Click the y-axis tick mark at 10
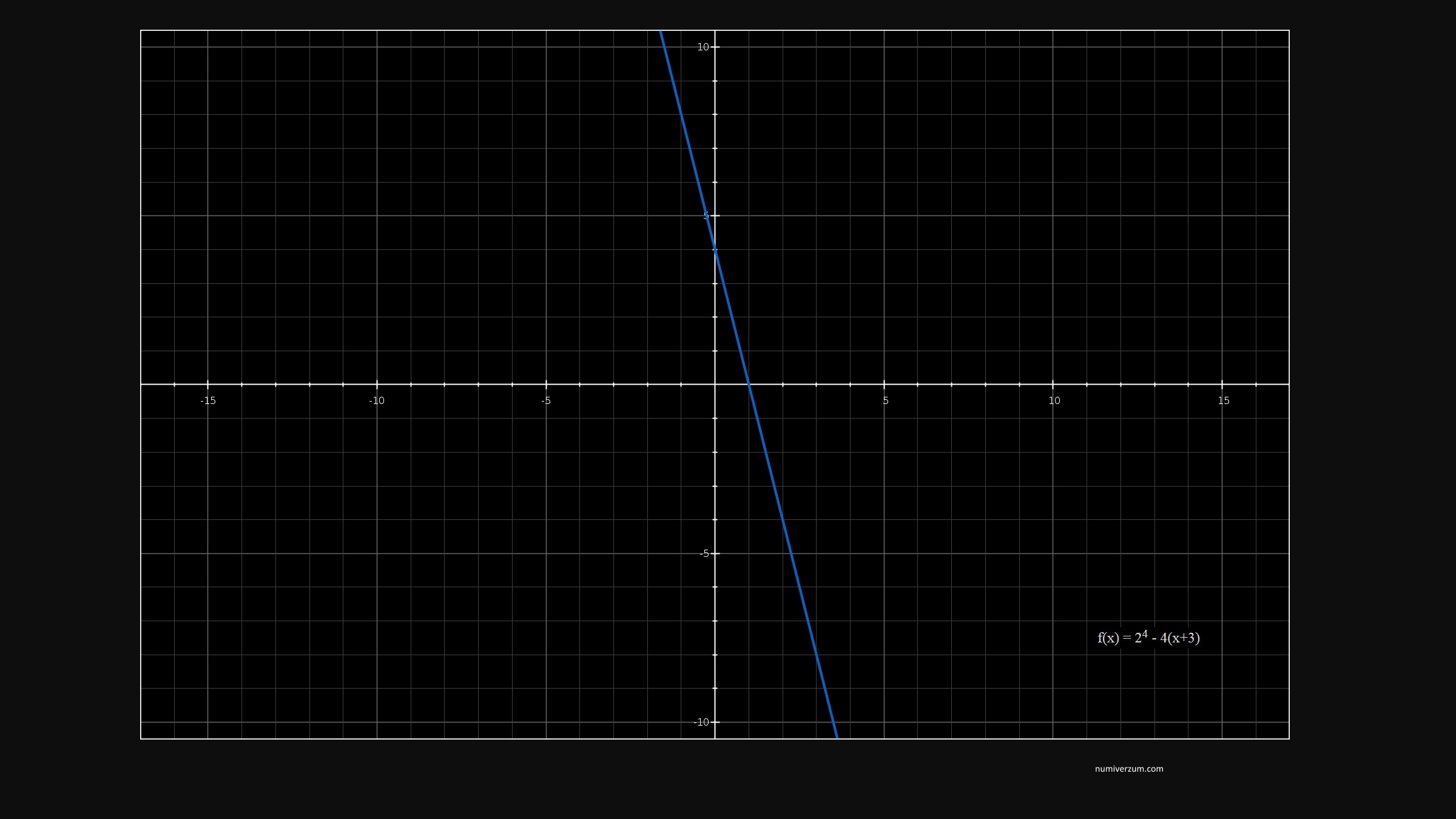 pyautogui.click(x=715, y=47)
